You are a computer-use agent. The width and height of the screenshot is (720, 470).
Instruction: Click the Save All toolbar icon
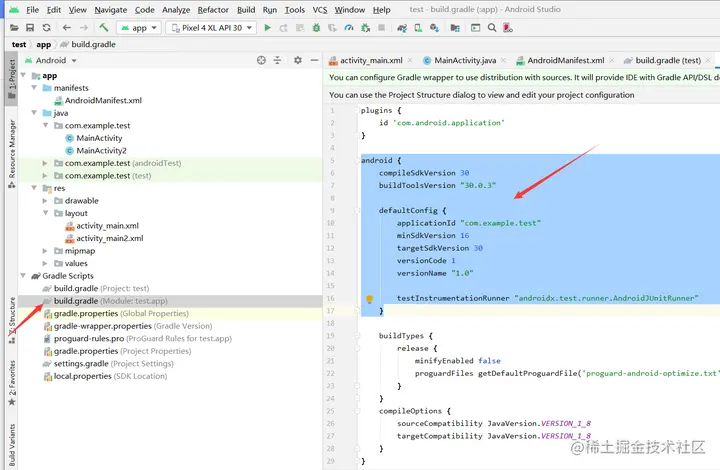[30, 28]
